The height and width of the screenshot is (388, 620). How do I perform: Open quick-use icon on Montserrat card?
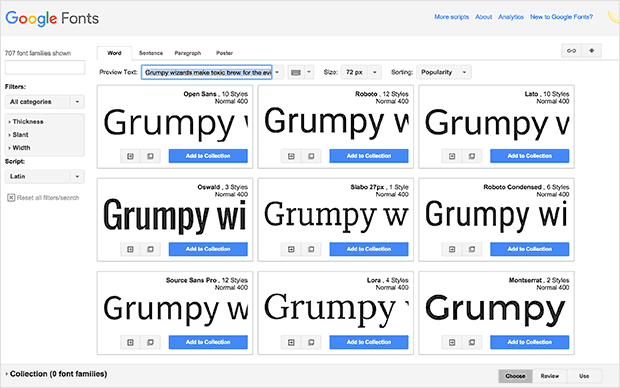click(452, 343)
